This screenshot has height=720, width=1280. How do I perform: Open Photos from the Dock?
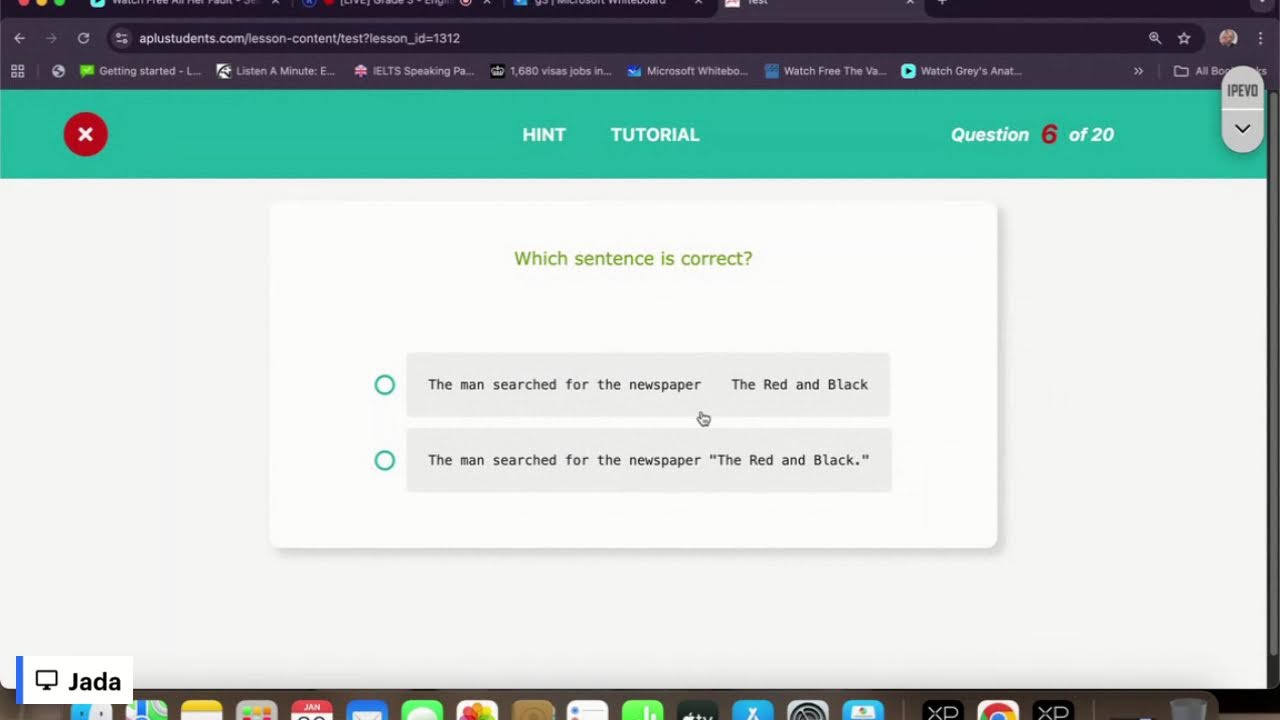[477, 711]
